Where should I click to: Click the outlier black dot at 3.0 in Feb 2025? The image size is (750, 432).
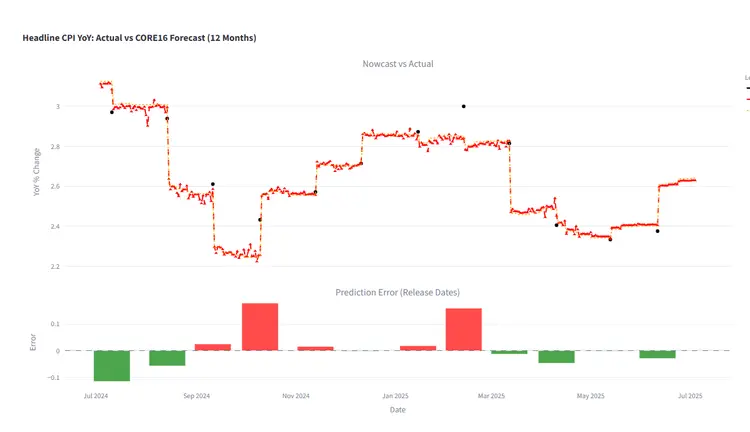click(463, 106)
